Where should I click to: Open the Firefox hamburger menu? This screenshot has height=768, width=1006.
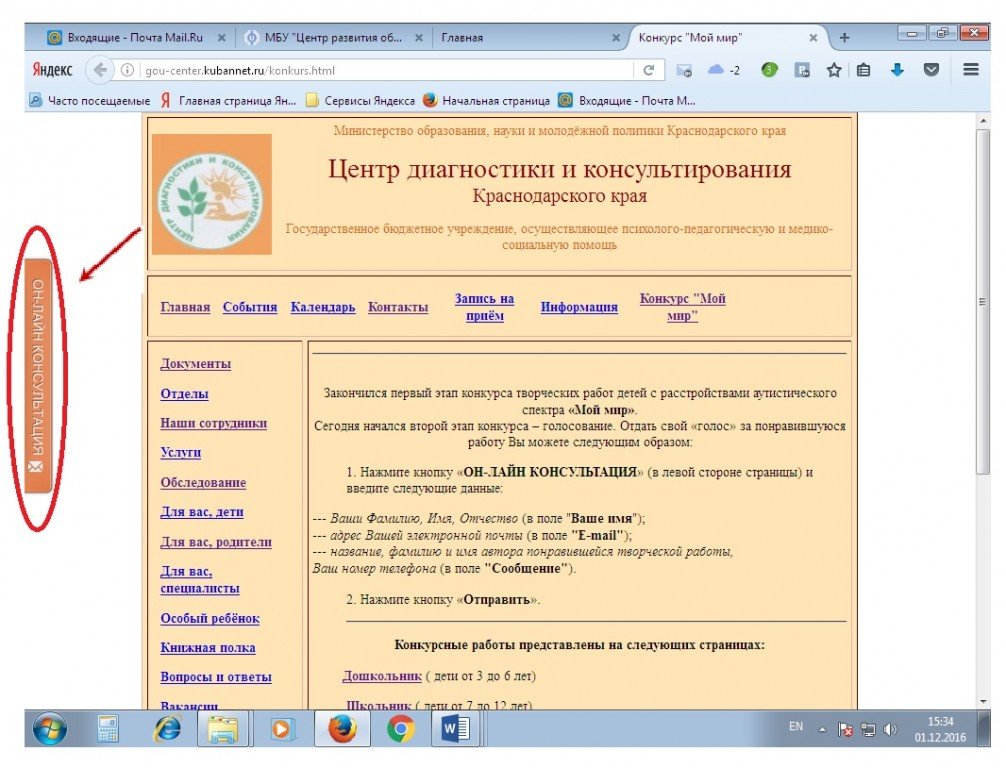(970, 70)
